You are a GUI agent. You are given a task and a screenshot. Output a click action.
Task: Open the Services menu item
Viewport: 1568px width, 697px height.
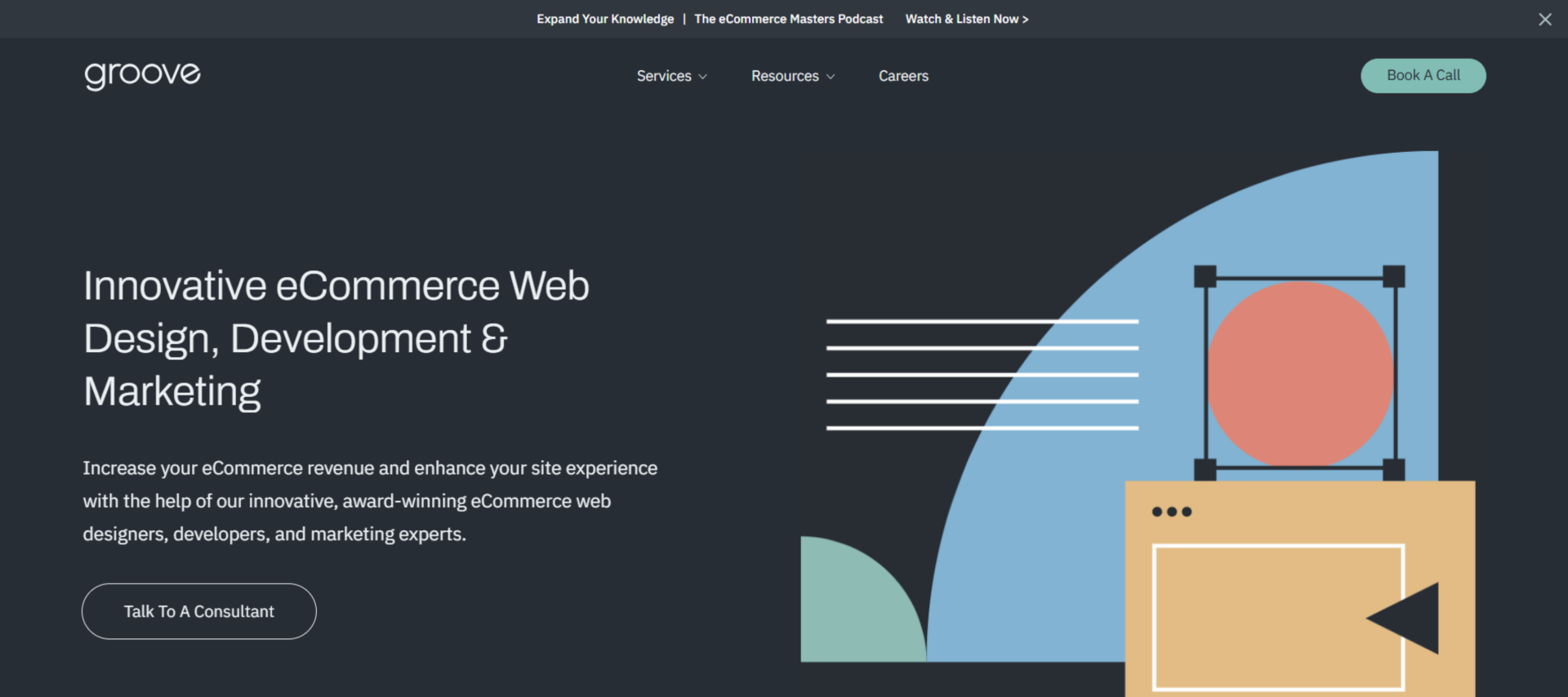(664, 76)
